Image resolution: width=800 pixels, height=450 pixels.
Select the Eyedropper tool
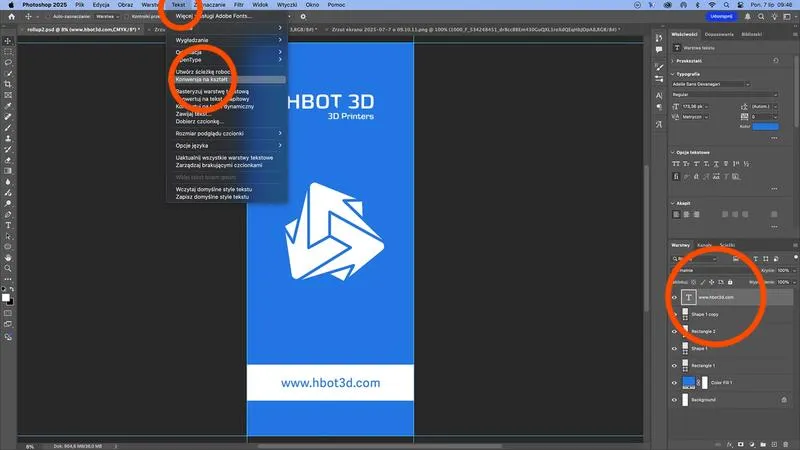8,106
